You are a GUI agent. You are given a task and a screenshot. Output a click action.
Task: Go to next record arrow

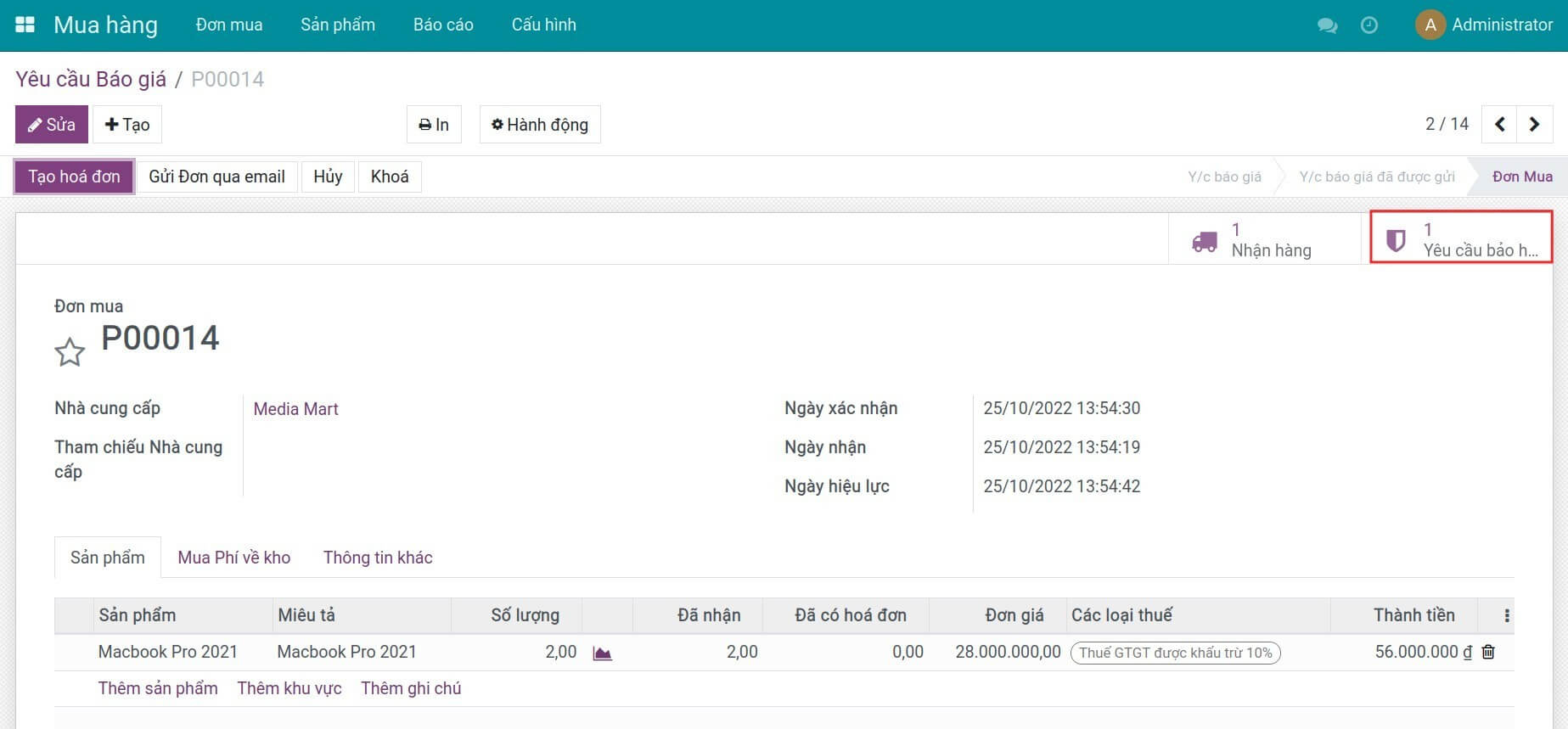[x=1534, y=125]
